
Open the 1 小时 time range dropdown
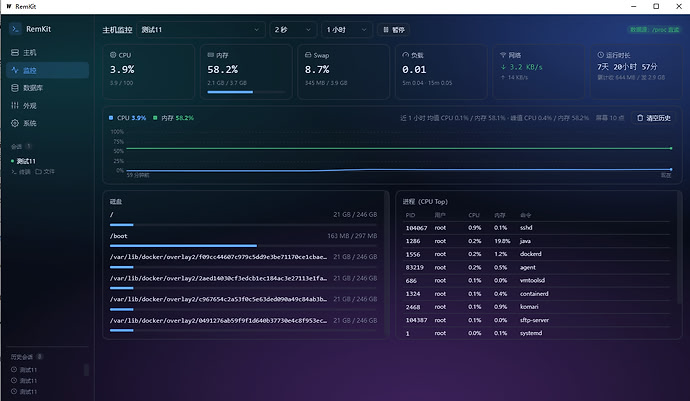coord(346,29)
